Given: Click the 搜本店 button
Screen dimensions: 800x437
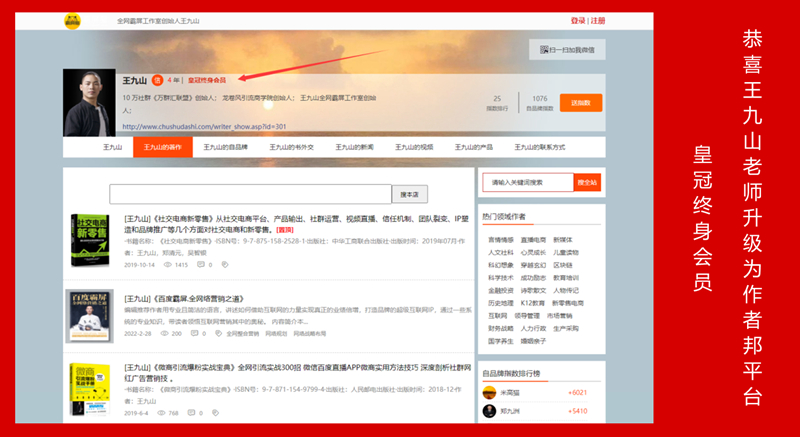Looking at the screenshot, I should tap(408, 194).
